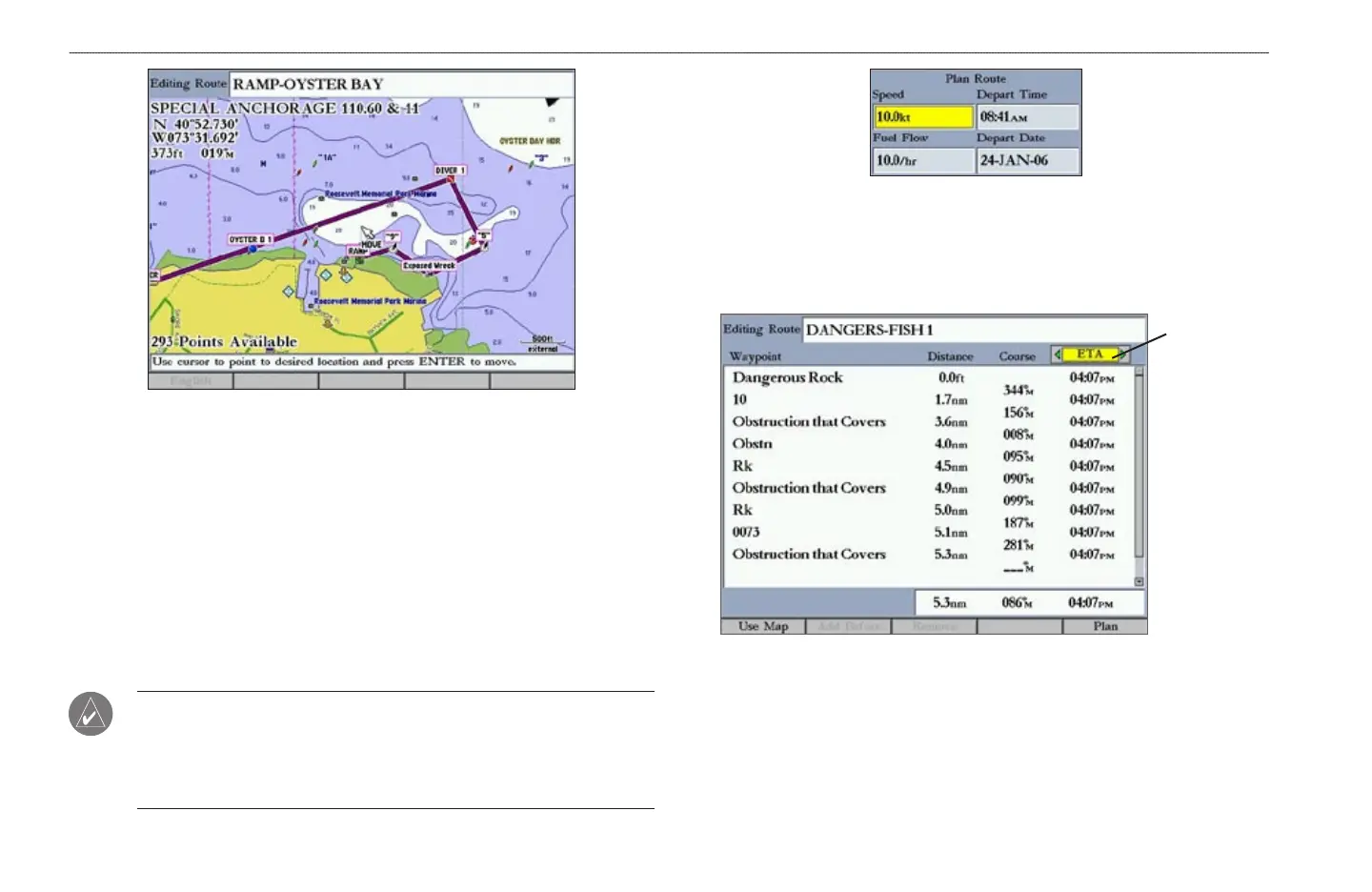Click the Plan softkey

click(x=1105, y=626)
